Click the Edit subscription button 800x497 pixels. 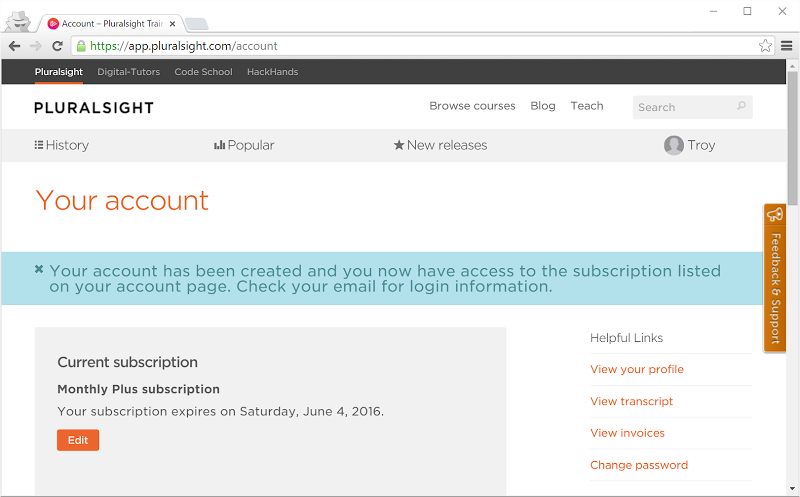pyautogui.click(x=78, y=440)
